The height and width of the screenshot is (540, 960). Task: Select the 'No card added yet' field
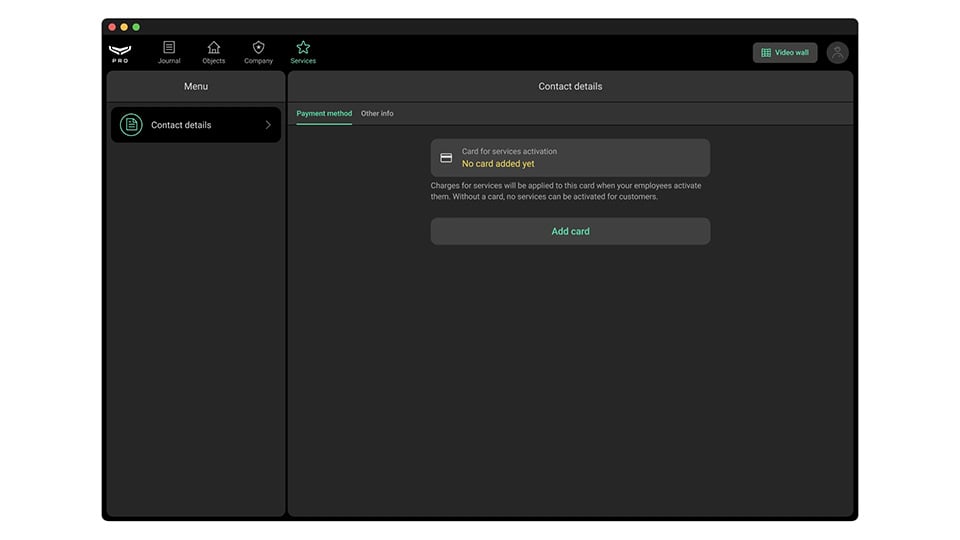point(498,164)
